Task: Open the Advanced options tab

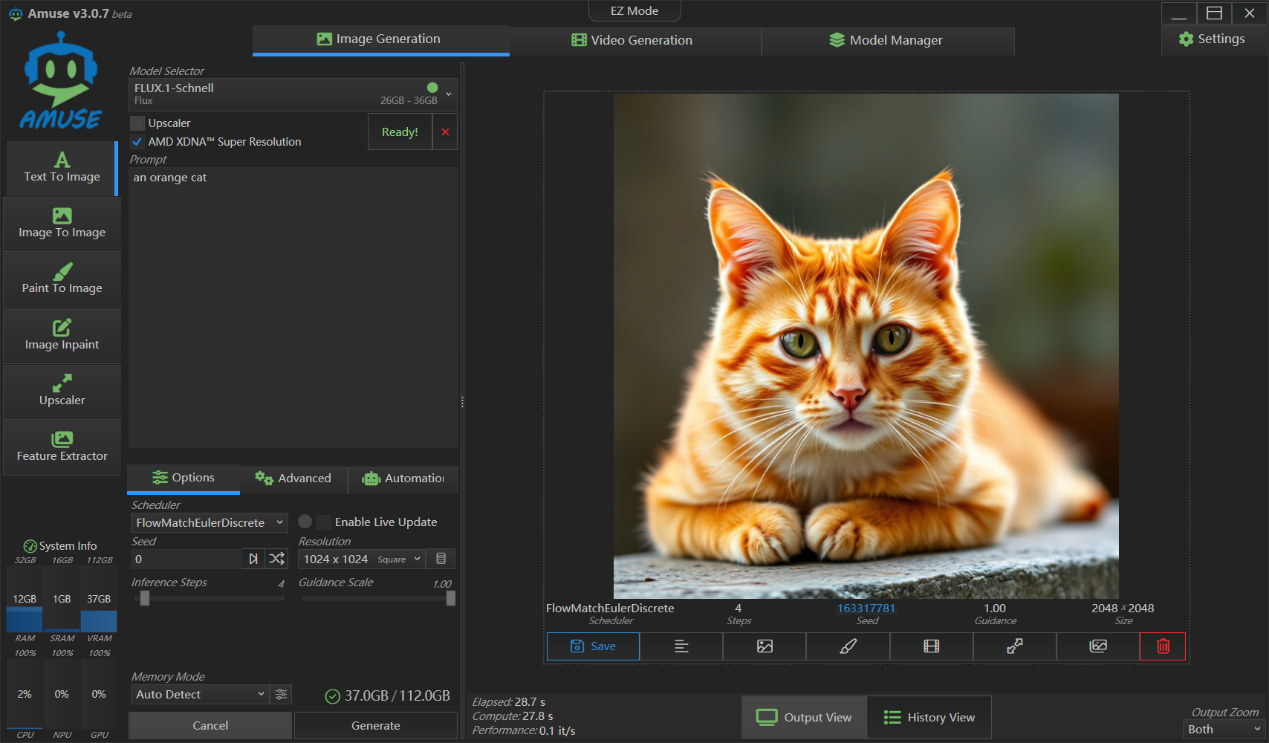Action: 293,478
